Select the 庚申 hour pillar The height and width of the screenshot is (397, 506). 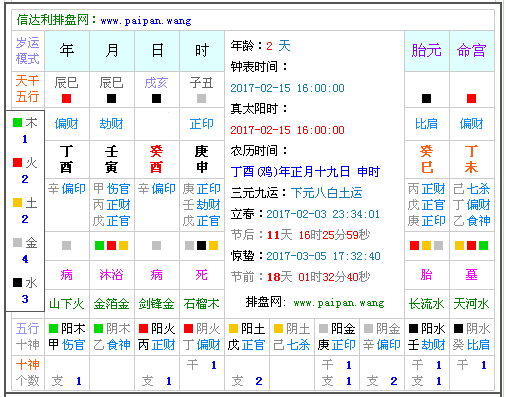click(201, 159)
